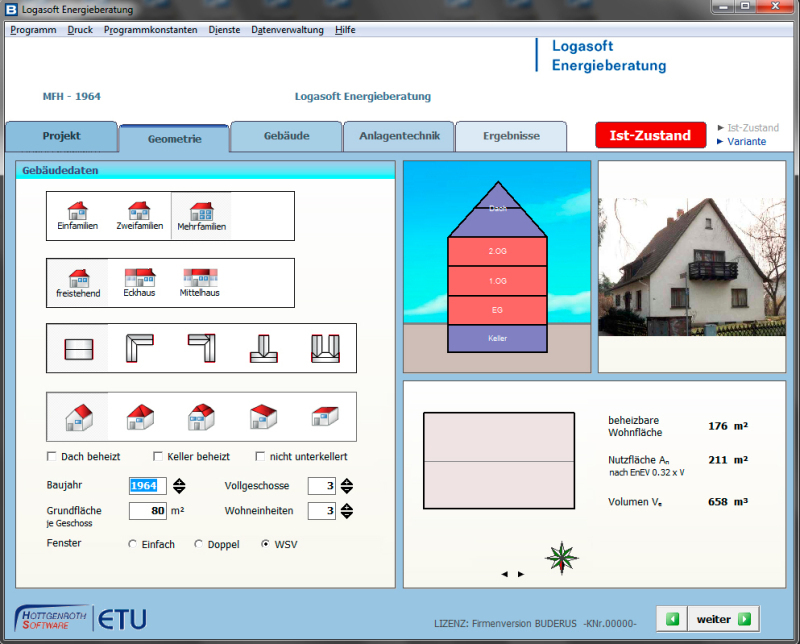Pick the second roof type house icon
The height and width of the screenshot is (644, 800).
click(x=140, y=417)
